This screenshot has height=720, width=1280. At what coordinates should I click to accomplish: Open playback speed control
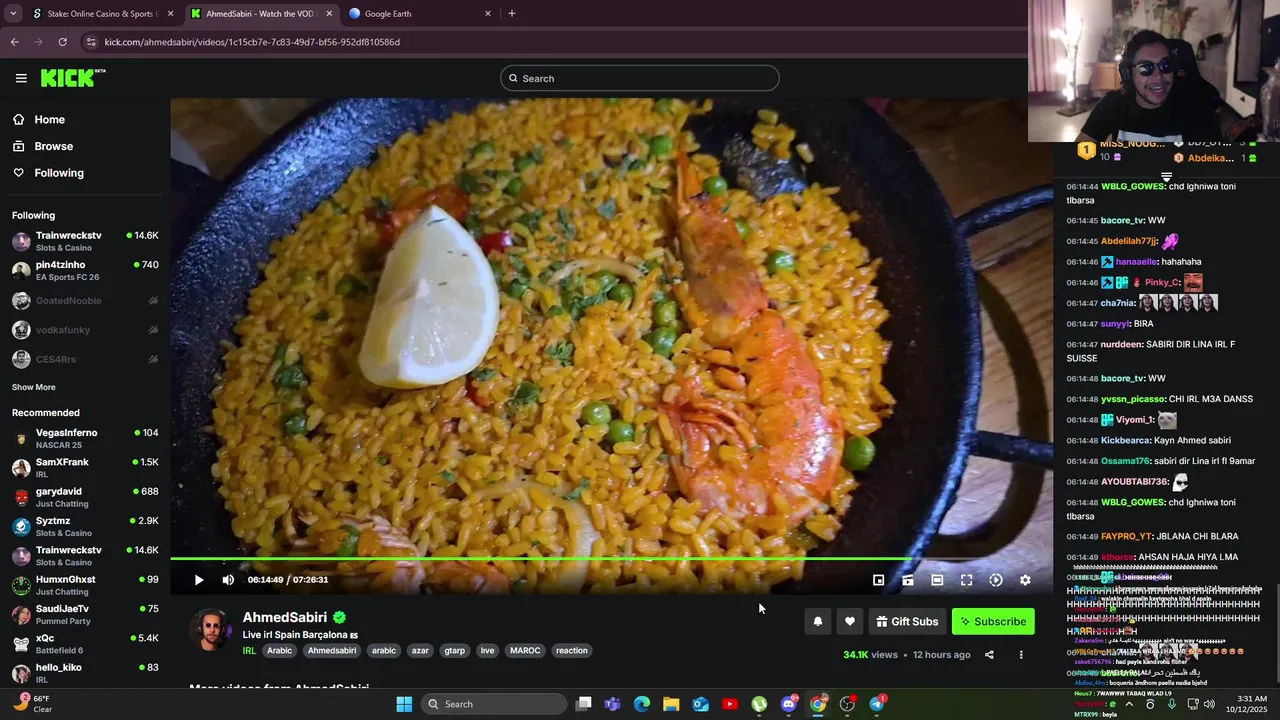(x=996, y=580)
